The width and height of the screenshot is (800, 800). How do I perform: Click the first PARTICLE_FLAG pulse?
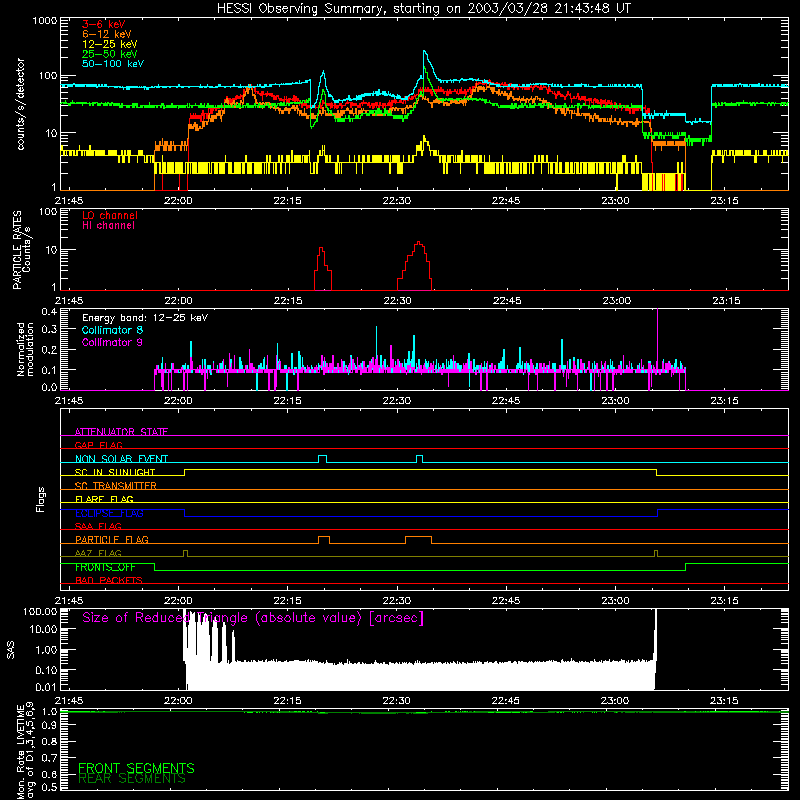pyautogui.click(x=323, y=537)
